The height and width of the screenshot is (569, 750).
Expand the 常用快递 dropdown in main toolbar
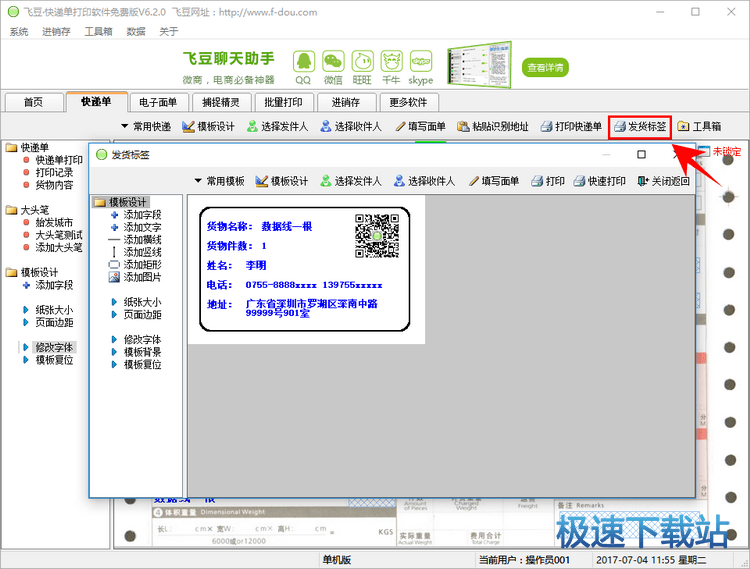pos(146,126)
